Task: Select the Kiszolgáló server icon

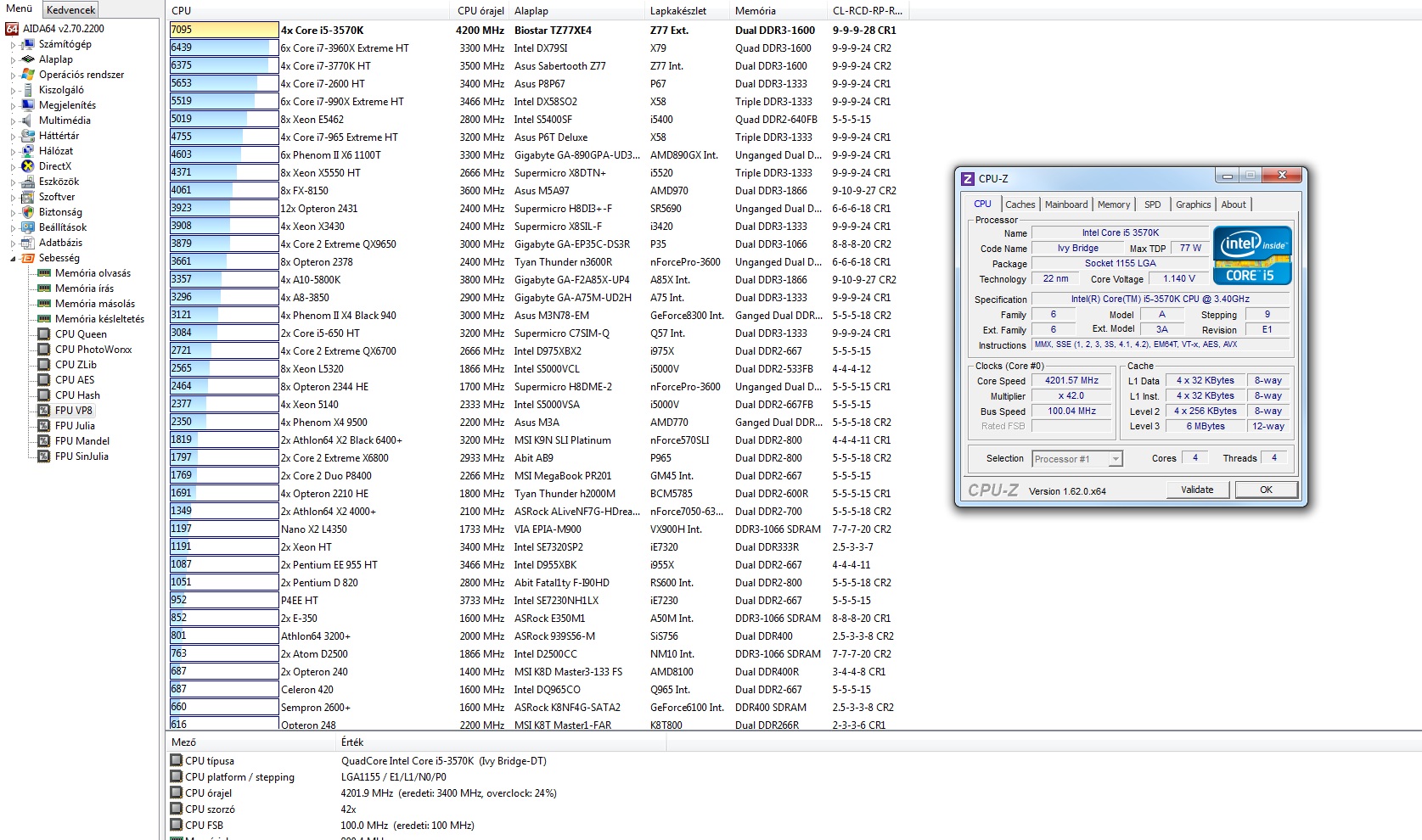Action: pyautogui.click(x=28, y=90)
